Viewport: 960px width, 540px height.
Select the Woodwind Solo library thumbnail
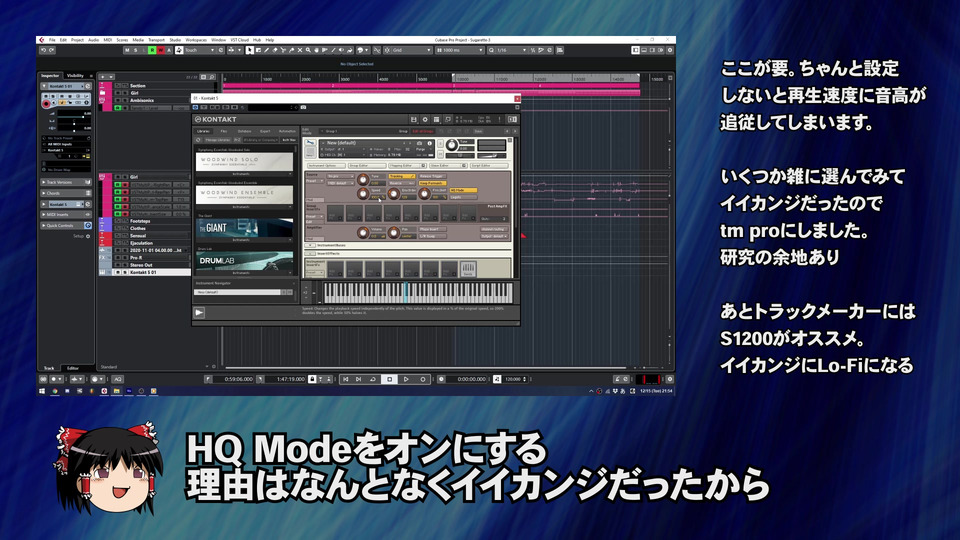pyautogui.click(x=244, y=162)
